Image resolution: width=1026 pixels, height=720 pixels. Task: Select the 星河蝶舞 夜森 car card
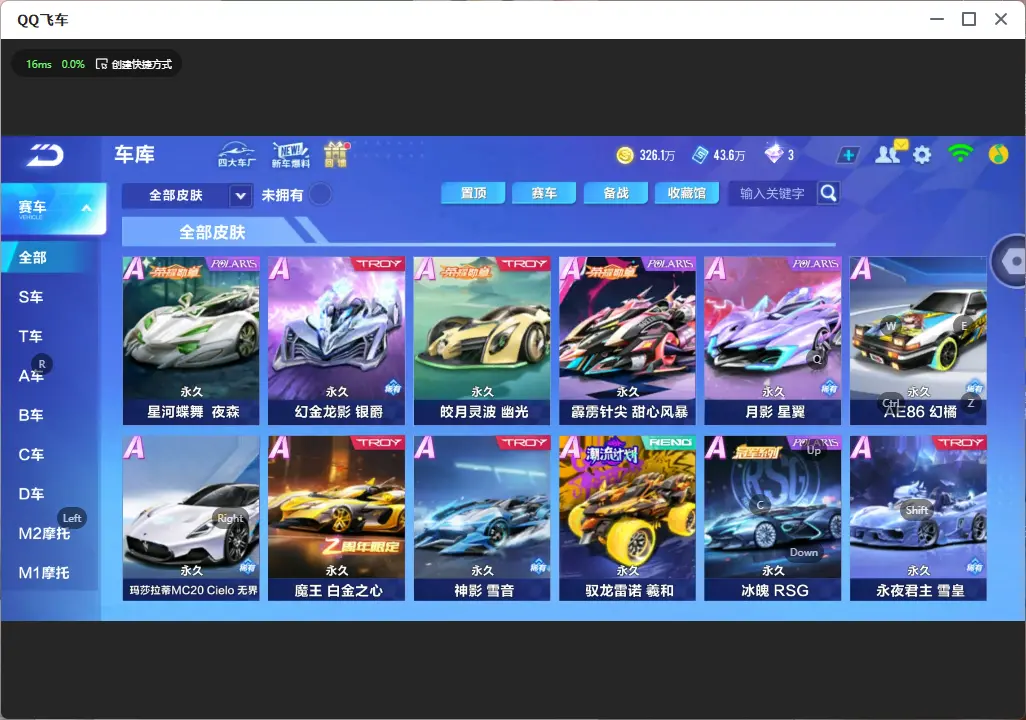pyautogui.click(x=191, y=340)
